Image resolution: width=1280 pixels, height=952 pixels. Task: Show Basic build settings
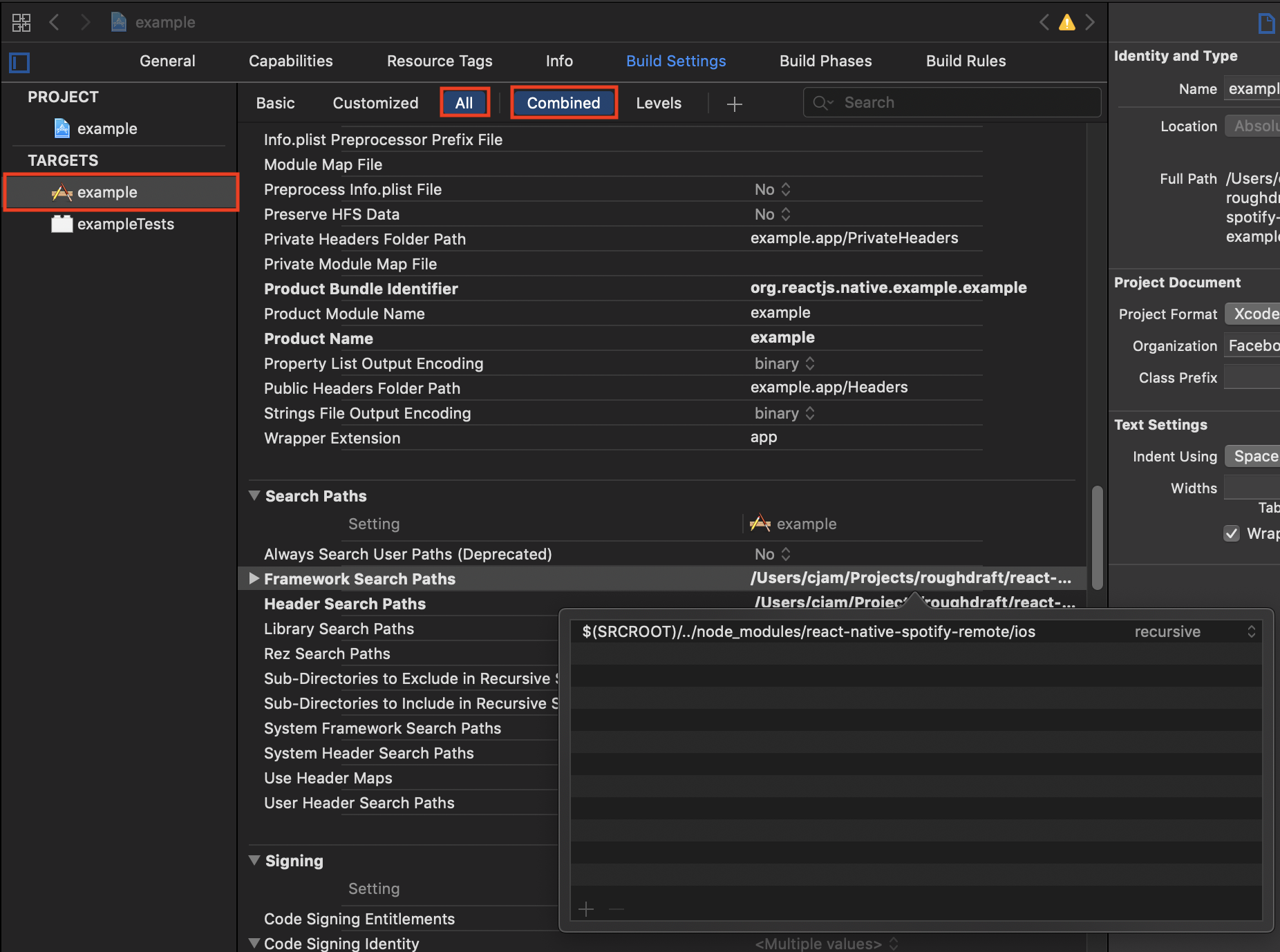coord(275,103)
